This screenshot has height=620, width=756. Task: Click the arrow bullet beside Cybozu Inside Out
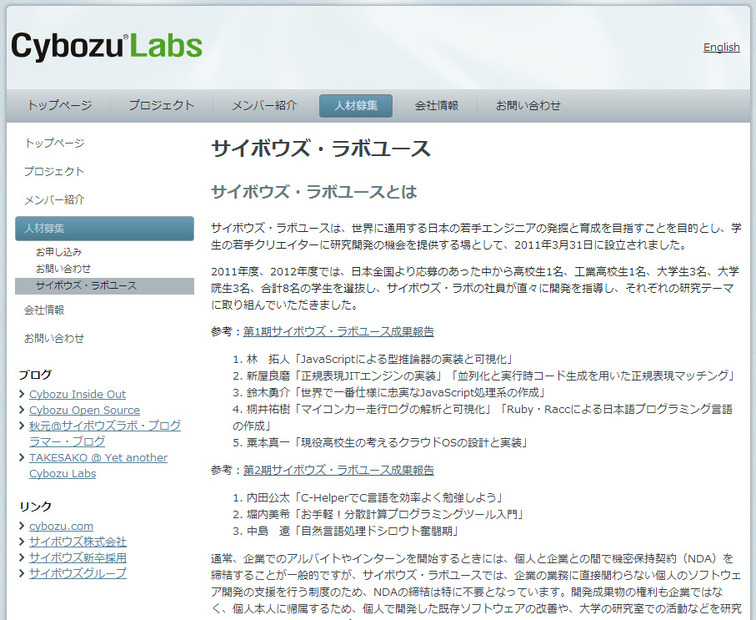click(x=22, y=394)
